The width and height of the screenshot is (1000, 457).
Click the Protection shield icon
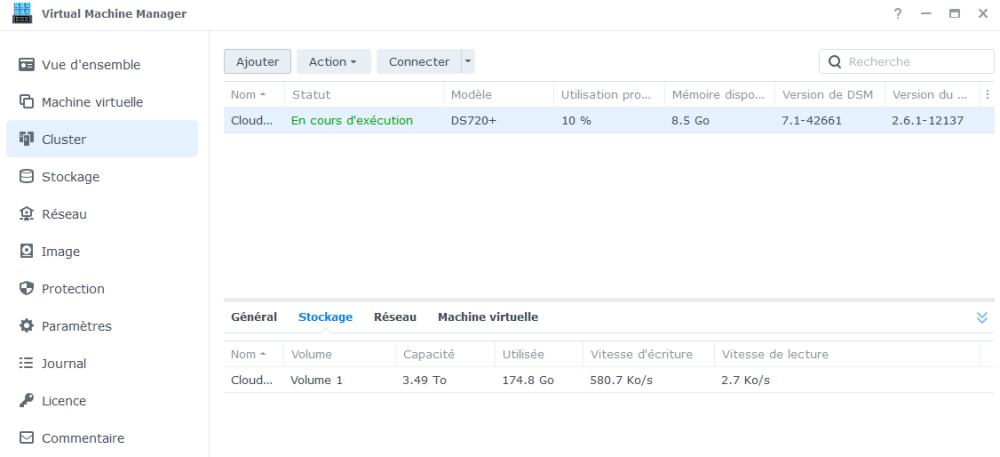coord(26,289)
